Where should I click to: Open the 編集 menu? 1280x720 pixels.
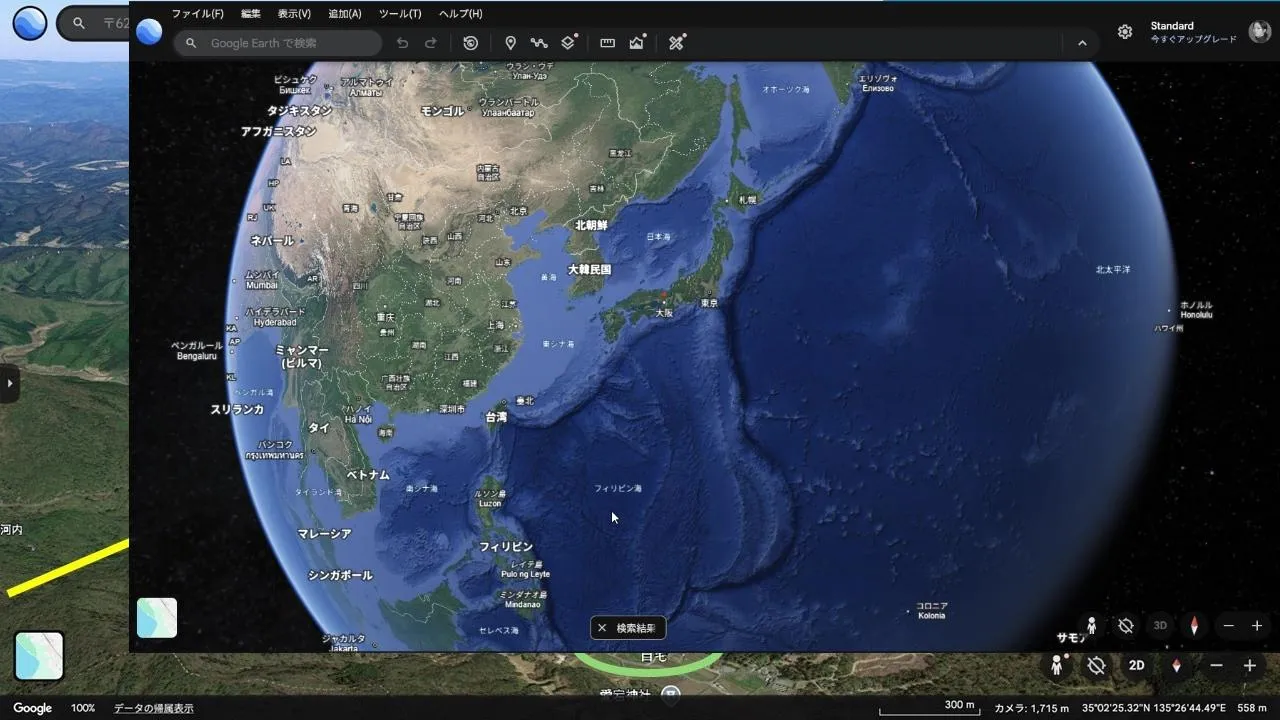(251, 14)
